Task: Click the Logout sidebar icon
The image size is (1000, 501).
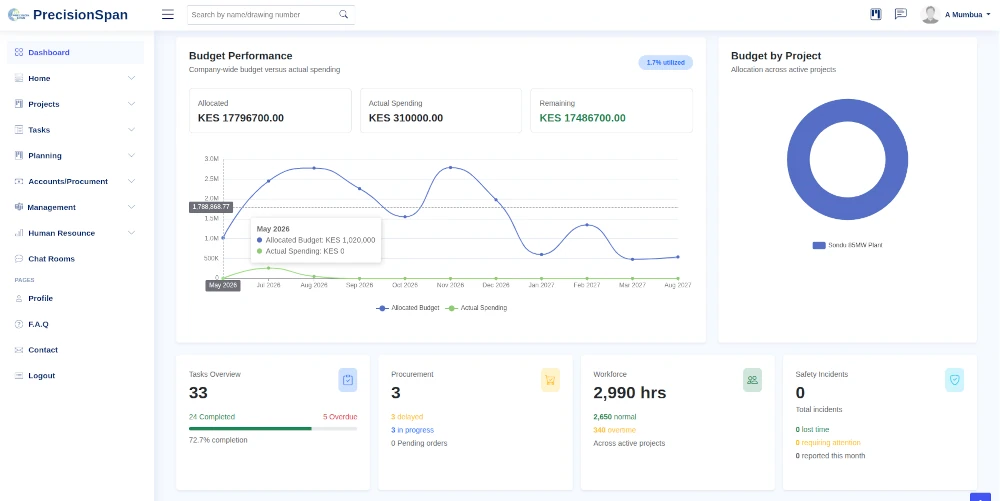Action: coord(19,375)
